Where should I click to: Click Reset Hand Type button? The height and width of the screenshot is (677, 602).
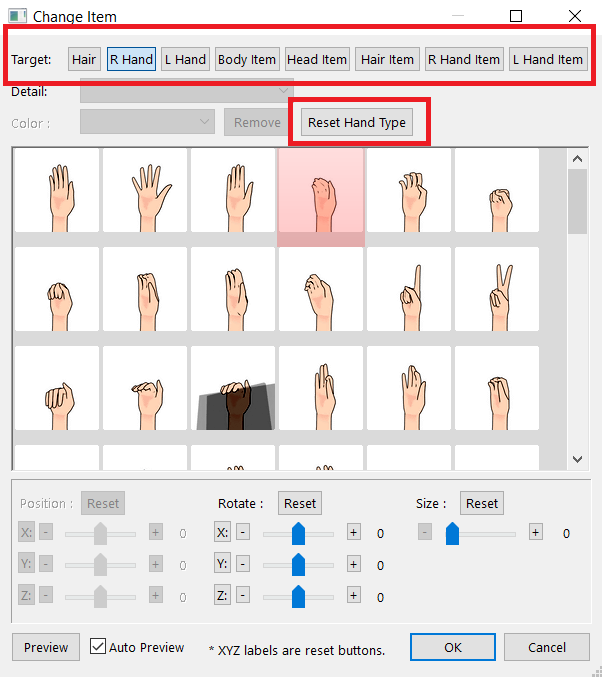(357, 122)
